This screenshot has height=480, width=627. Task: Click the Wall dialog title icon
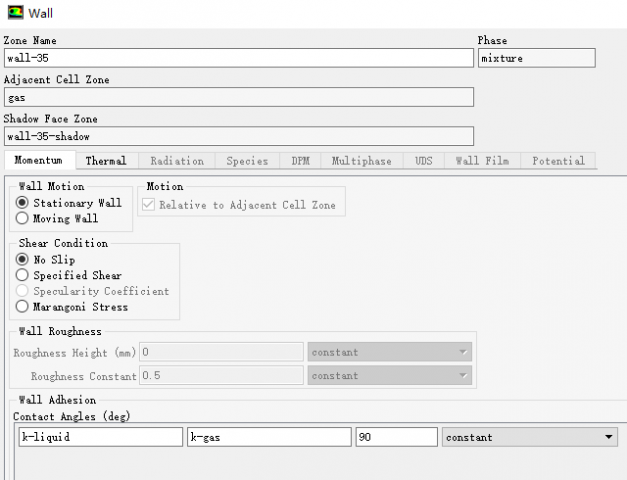pos(14,13)
